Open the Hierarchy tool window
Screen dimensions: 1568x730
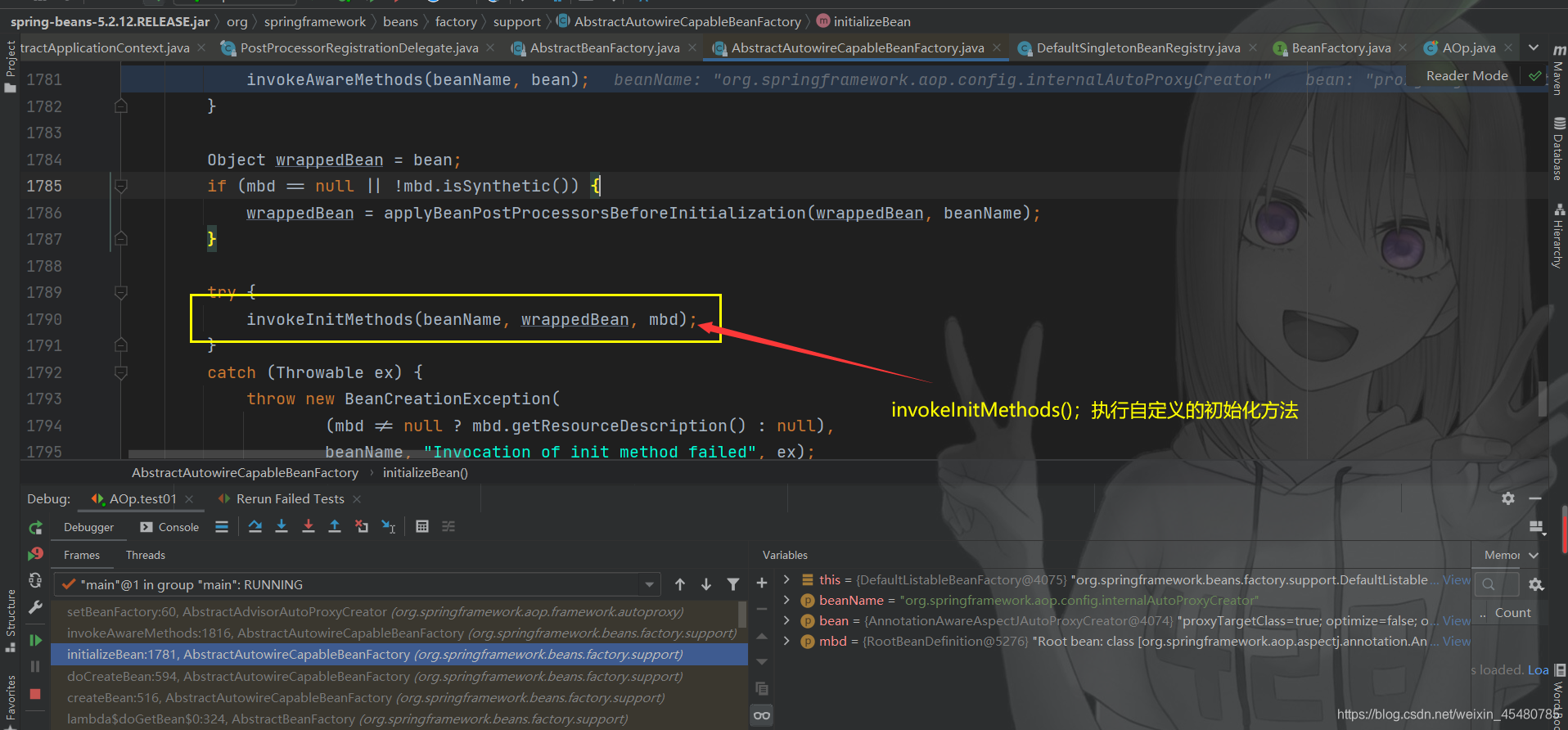pyautogui.click(x=1559, y=236)
